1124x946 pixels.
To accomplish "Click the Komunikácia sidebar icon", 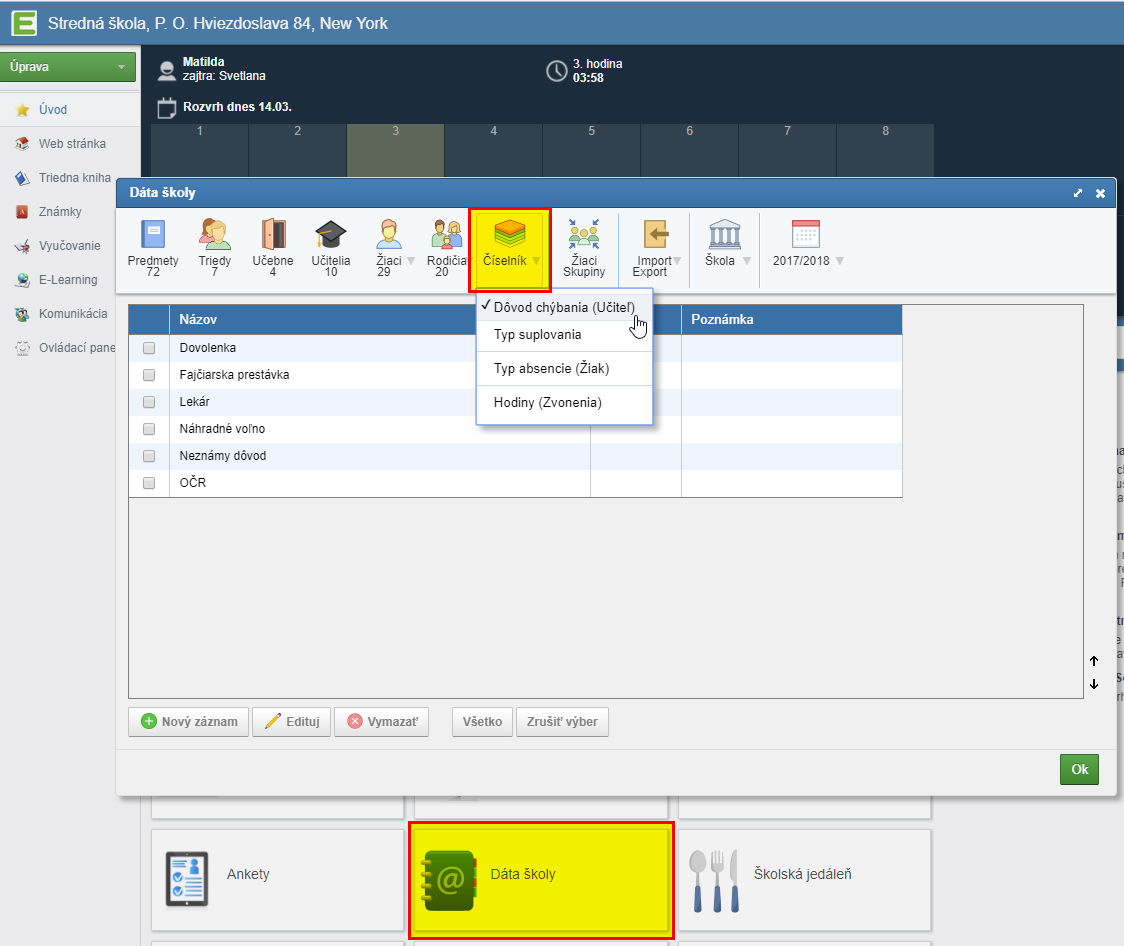I will (x=23, y=314).
